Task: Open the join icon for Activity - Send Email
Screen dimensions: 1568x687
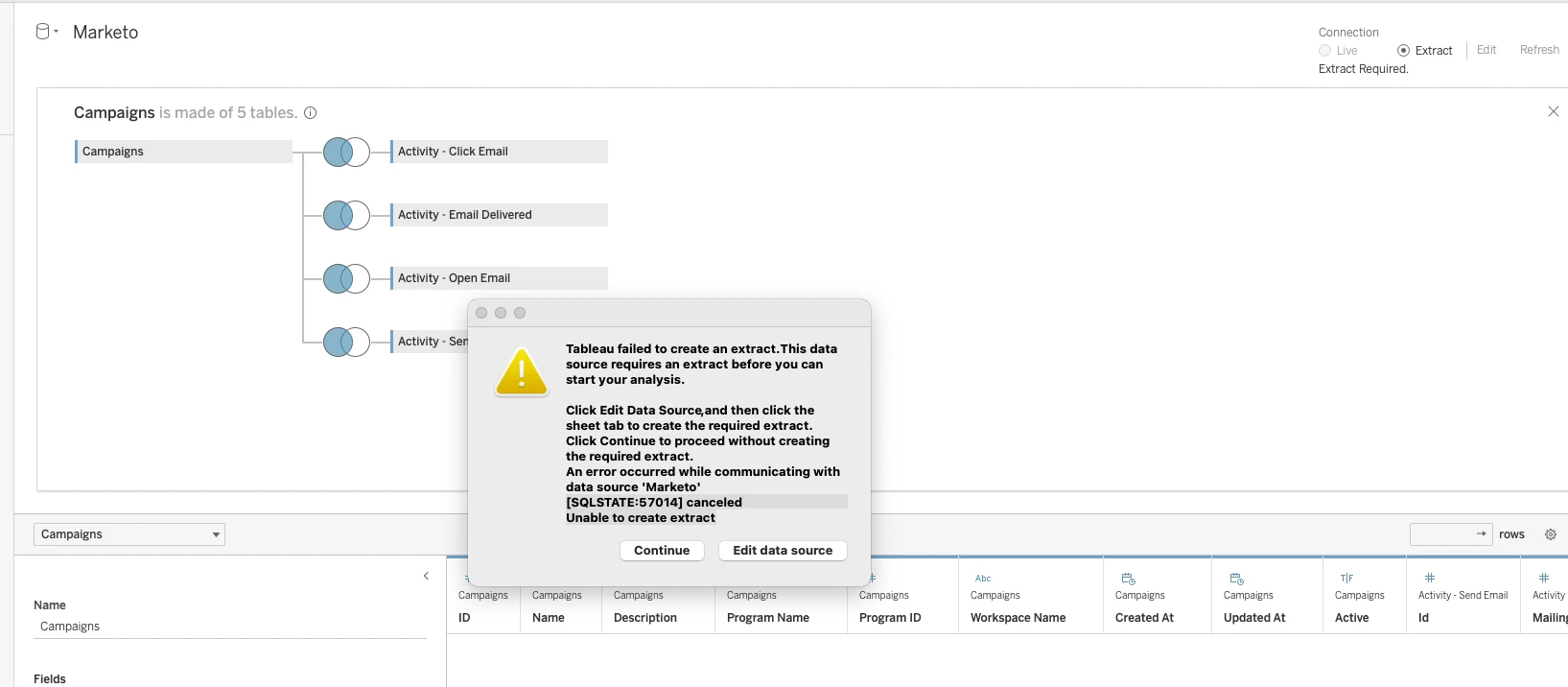Action: pos(346,342)
